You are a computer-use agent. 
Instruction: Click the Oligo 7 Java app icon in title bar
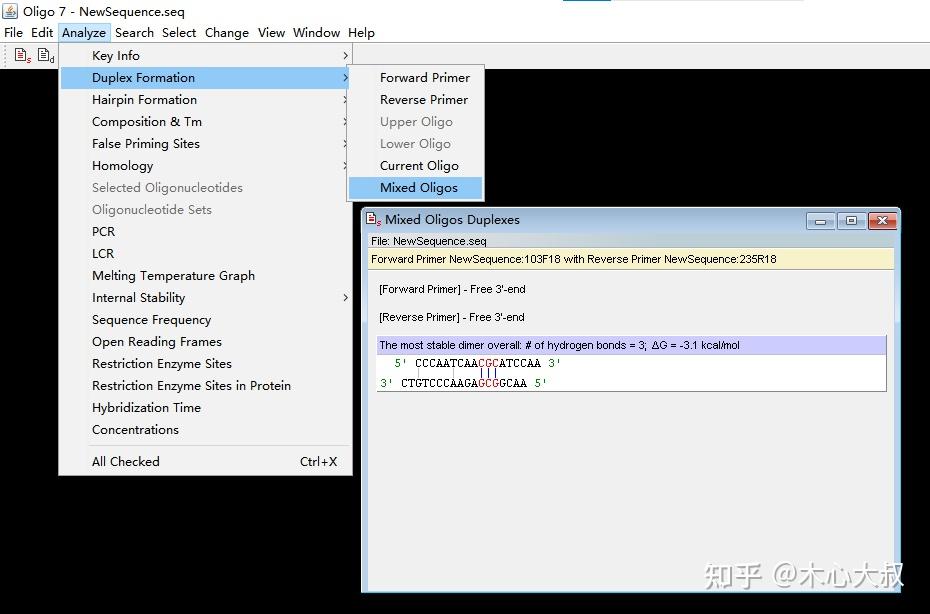(x=10, y=11)
